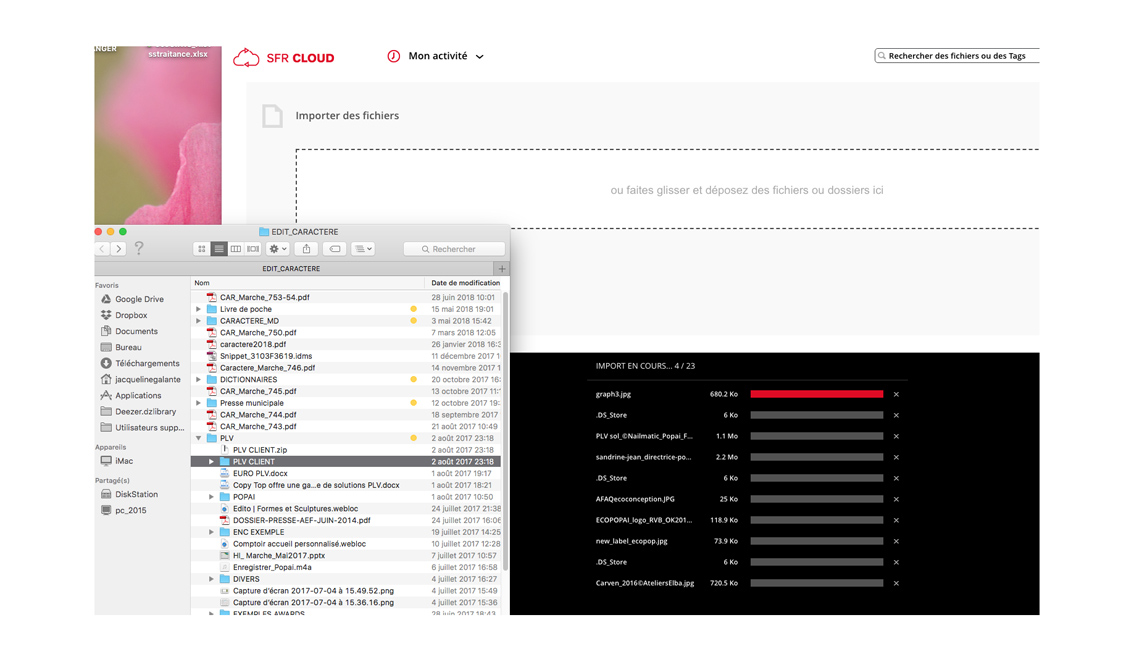Open the Mon activité dropdown
This screenshot has height=662, width=1134.
435,56
